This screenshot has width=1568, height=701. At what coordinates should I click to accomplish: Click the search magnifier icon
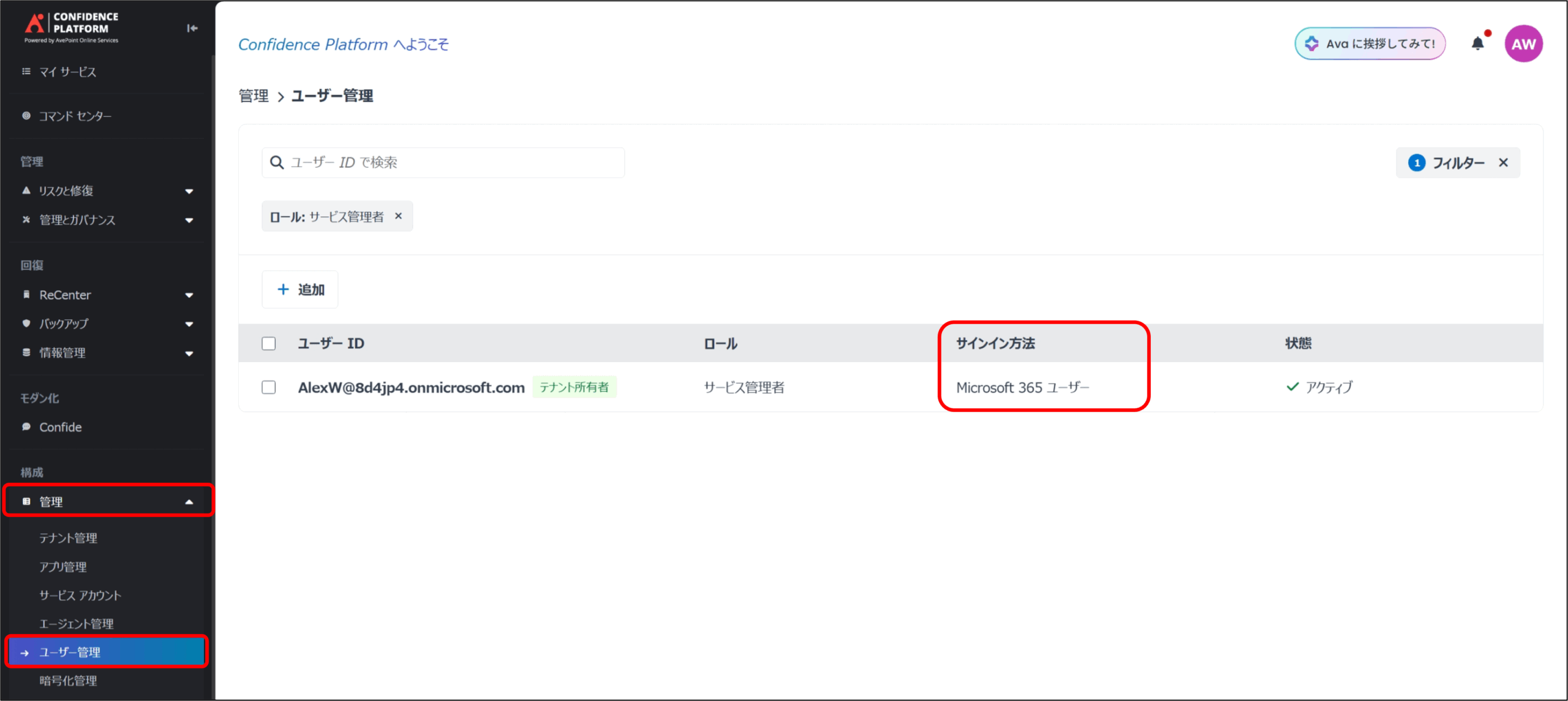(277, 162)
